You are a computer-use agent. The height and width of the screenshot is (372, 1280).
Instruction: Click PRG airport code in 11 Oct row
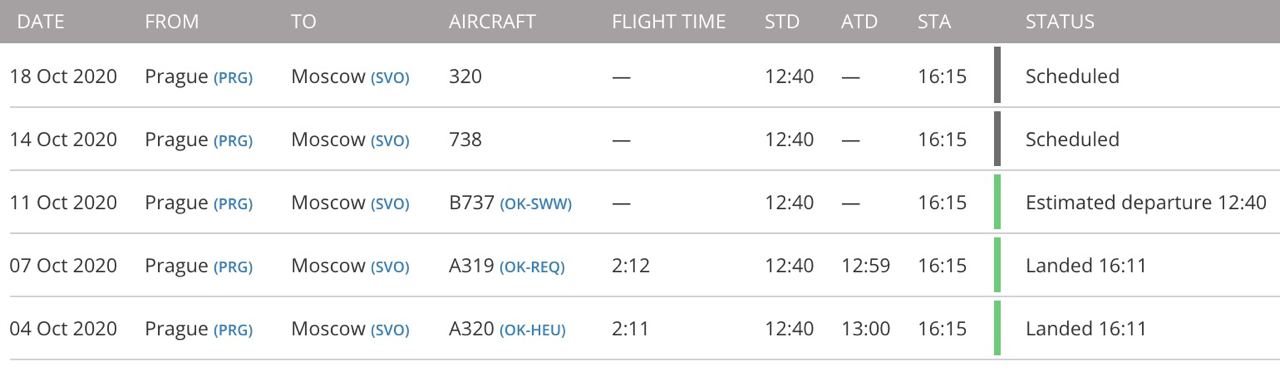[233, 204]
